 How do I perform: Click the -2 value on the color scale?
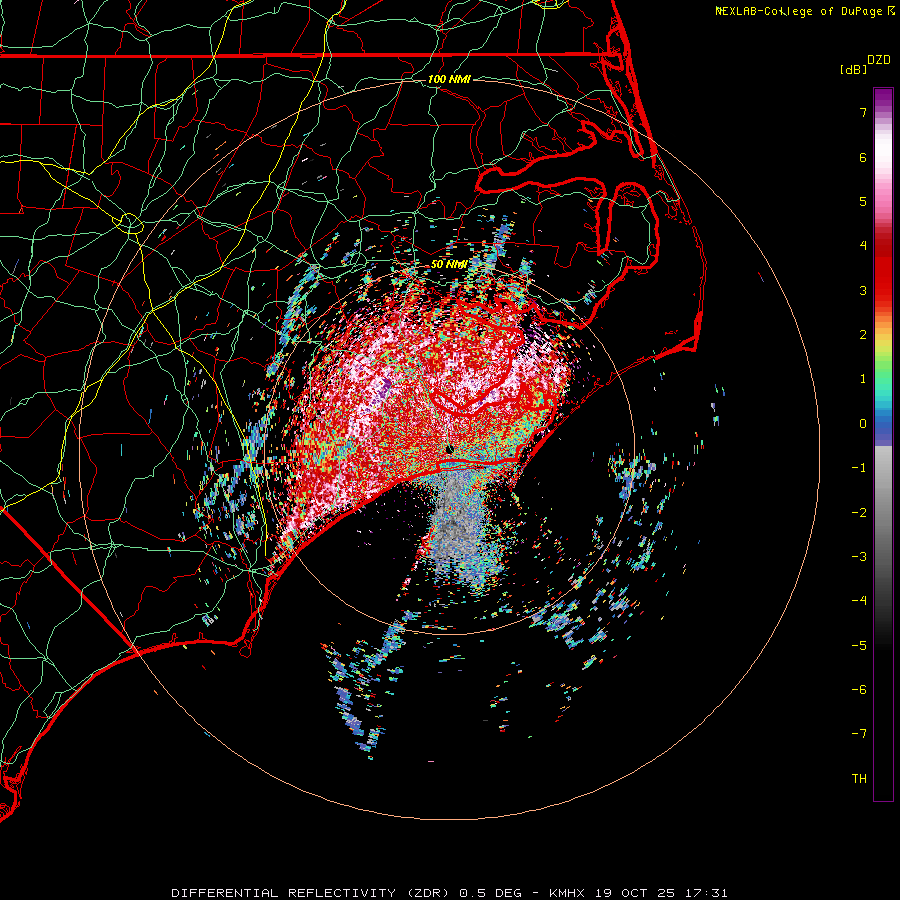pyautogui.click(x=859, y=513)
